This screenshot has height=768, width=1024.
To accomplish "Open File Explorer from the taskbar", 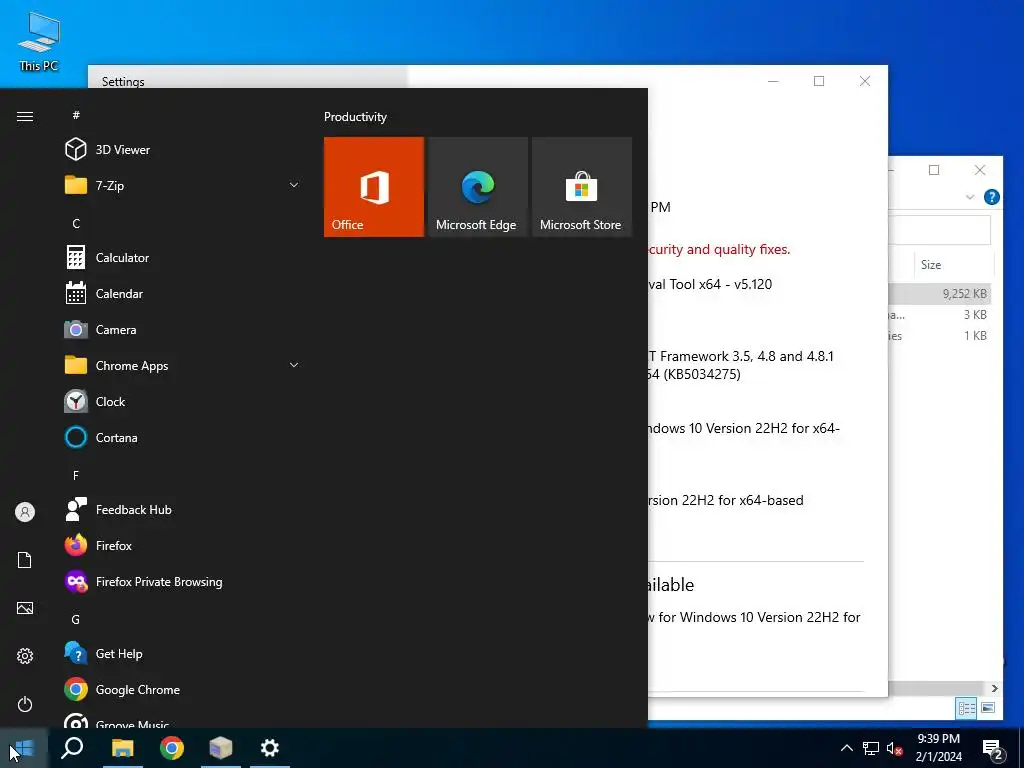I will pyautogui.click(x=122, y=748).
